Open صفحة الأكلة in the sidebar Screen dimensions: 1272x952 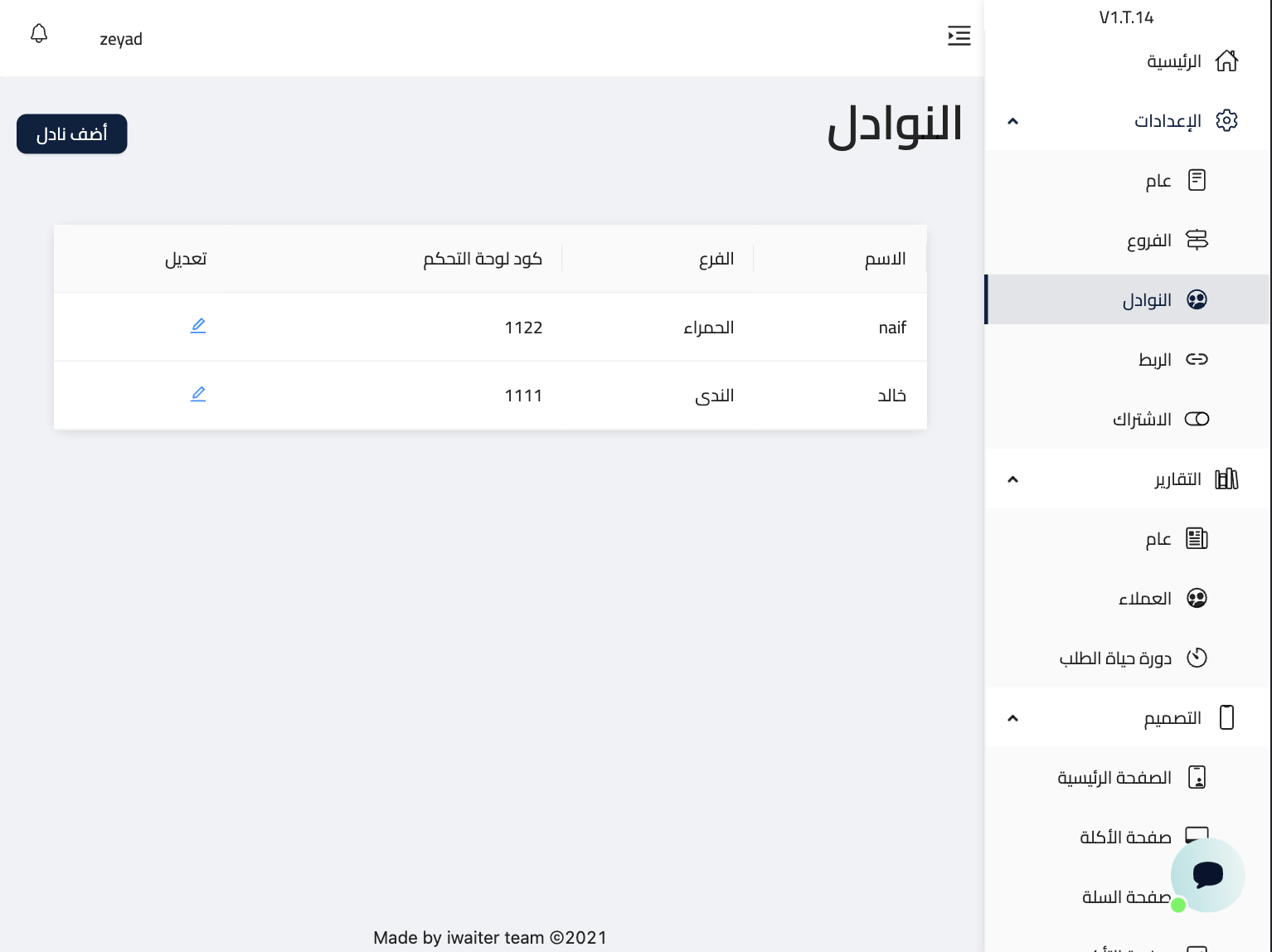pyautogui.click(x=1125, y=838)
